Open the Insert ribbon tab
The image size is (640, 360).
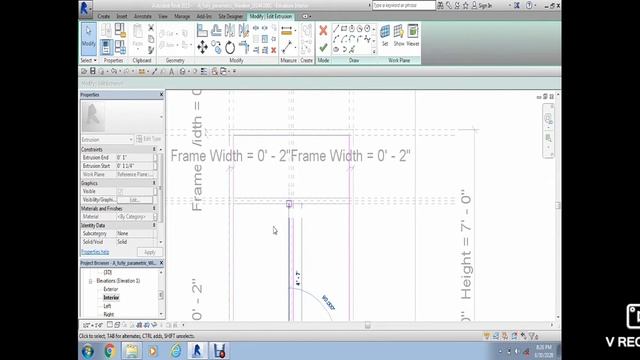[122, 16]
